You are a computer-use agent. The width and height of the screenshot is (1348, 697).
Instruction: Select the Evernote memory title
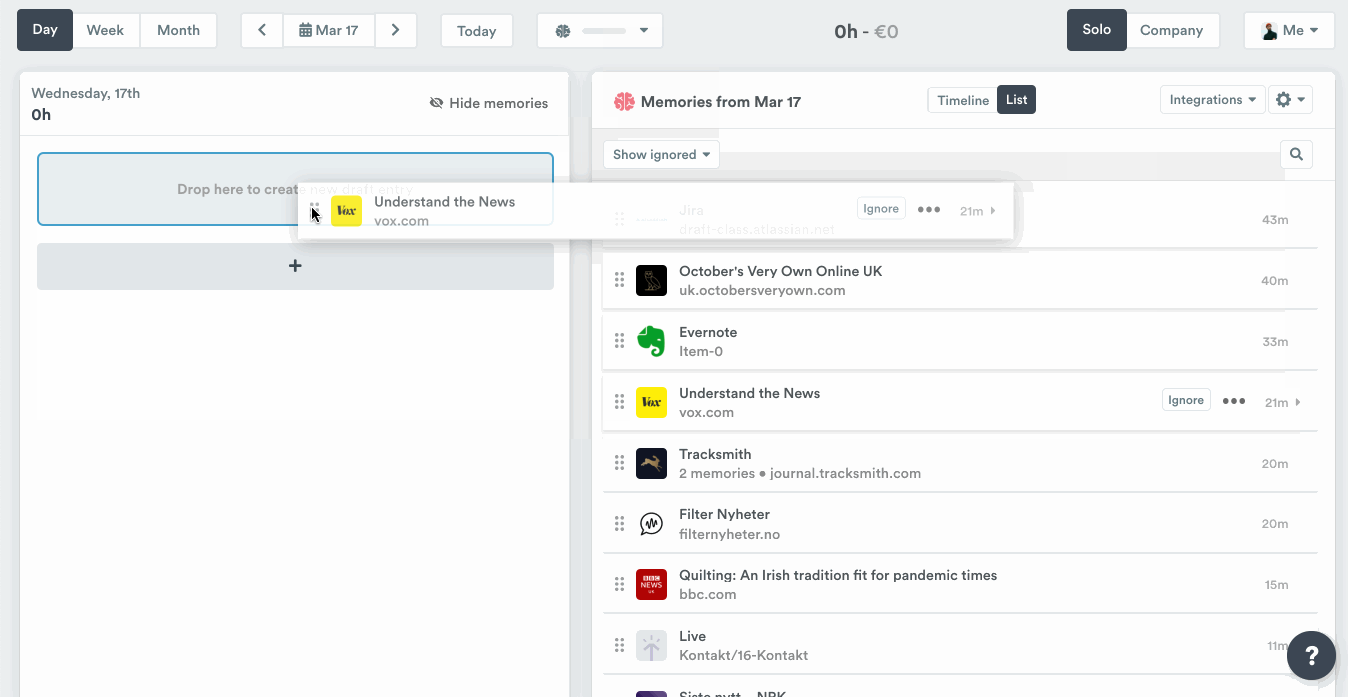(x=708, y=332)
